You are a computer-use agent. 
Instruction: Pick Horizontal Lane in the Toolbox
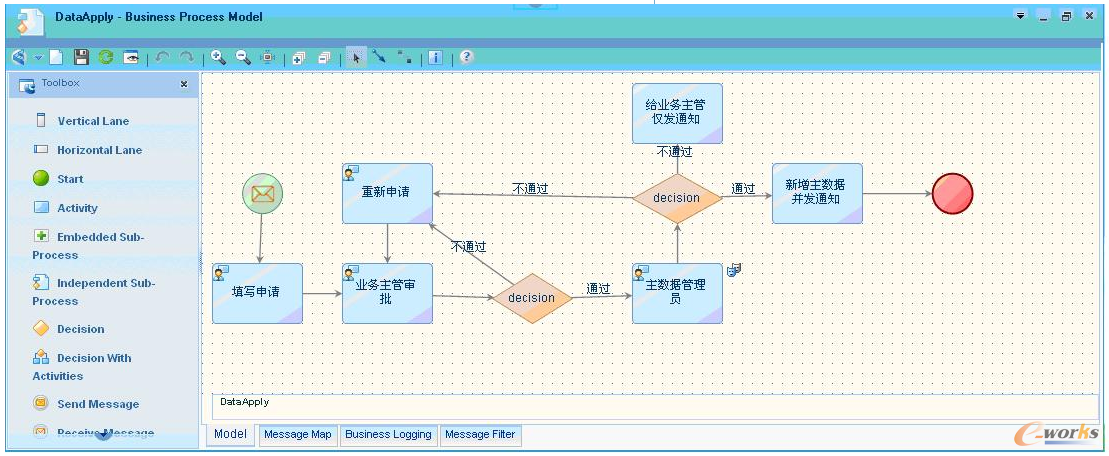point(98,150)
